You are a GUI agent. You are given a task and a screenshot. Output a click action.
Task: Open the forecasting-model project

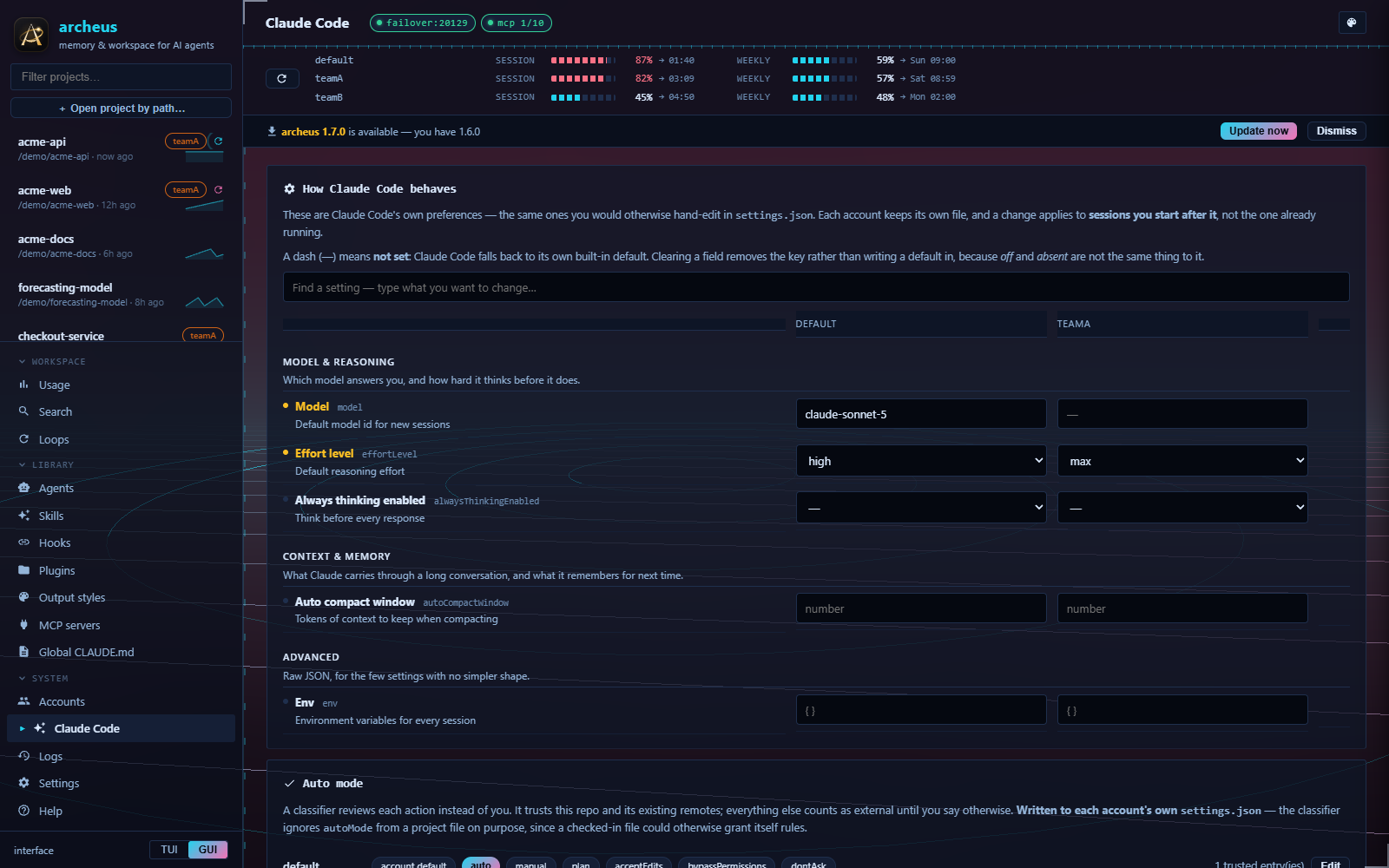click(121, 294)
